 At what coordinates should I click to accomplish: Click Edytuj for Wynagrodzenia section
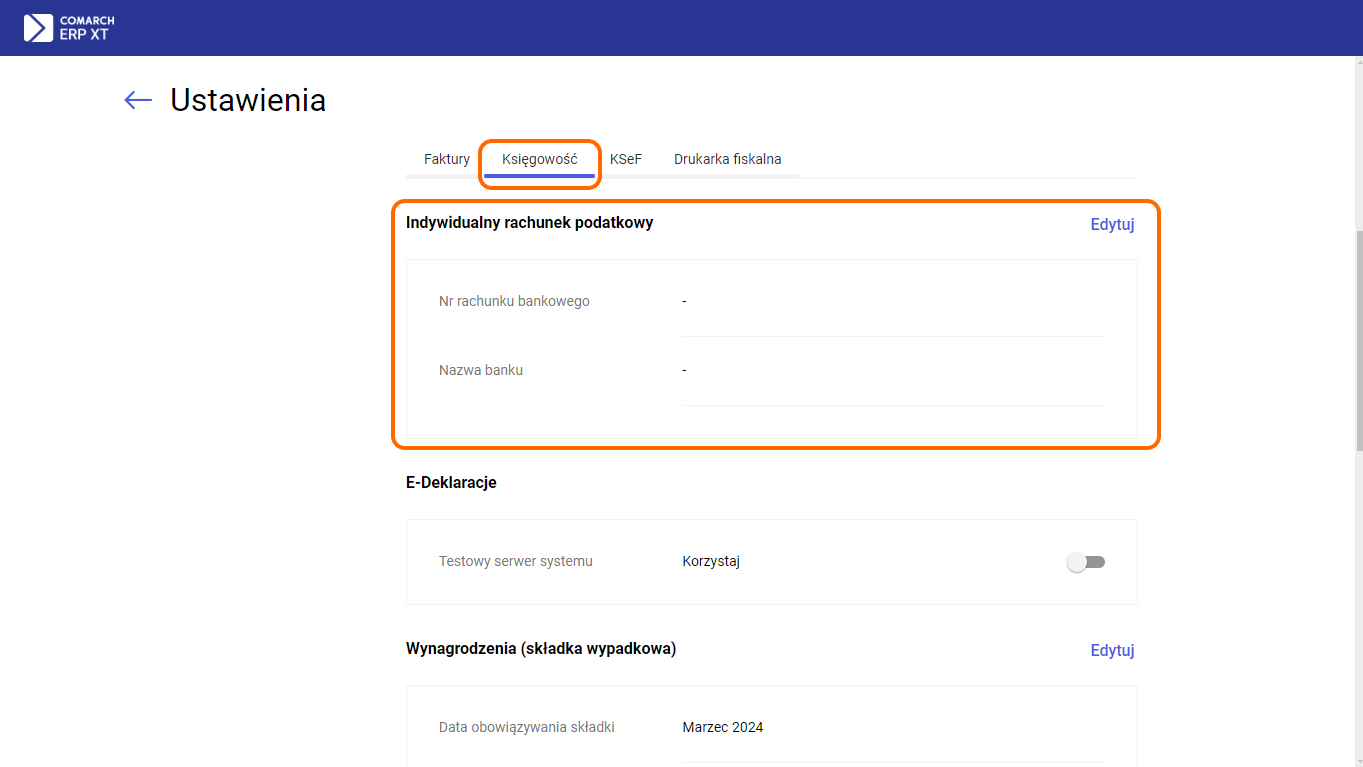[x=1112, y=650]
